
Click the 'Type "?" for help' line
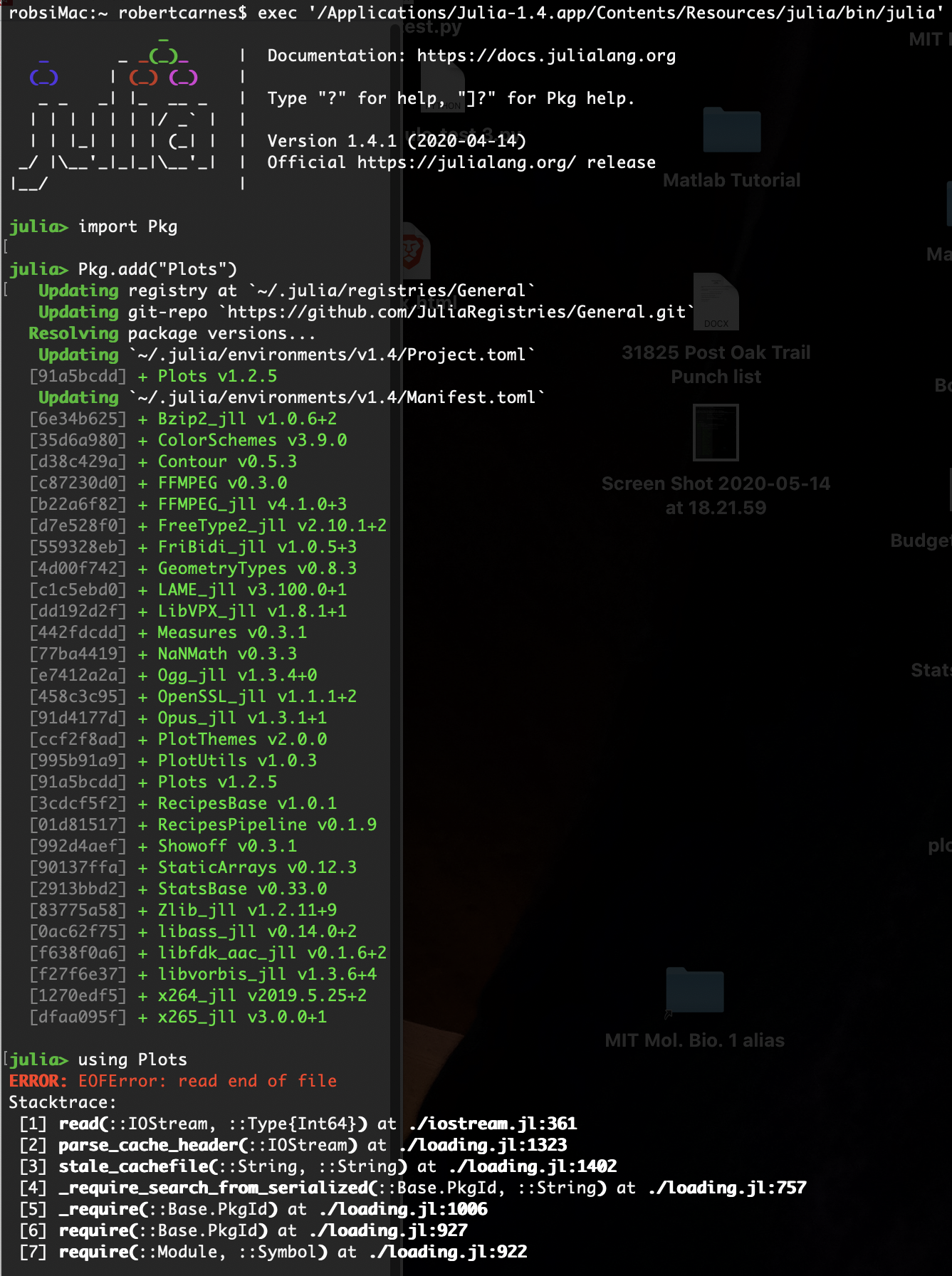(451, 98)
